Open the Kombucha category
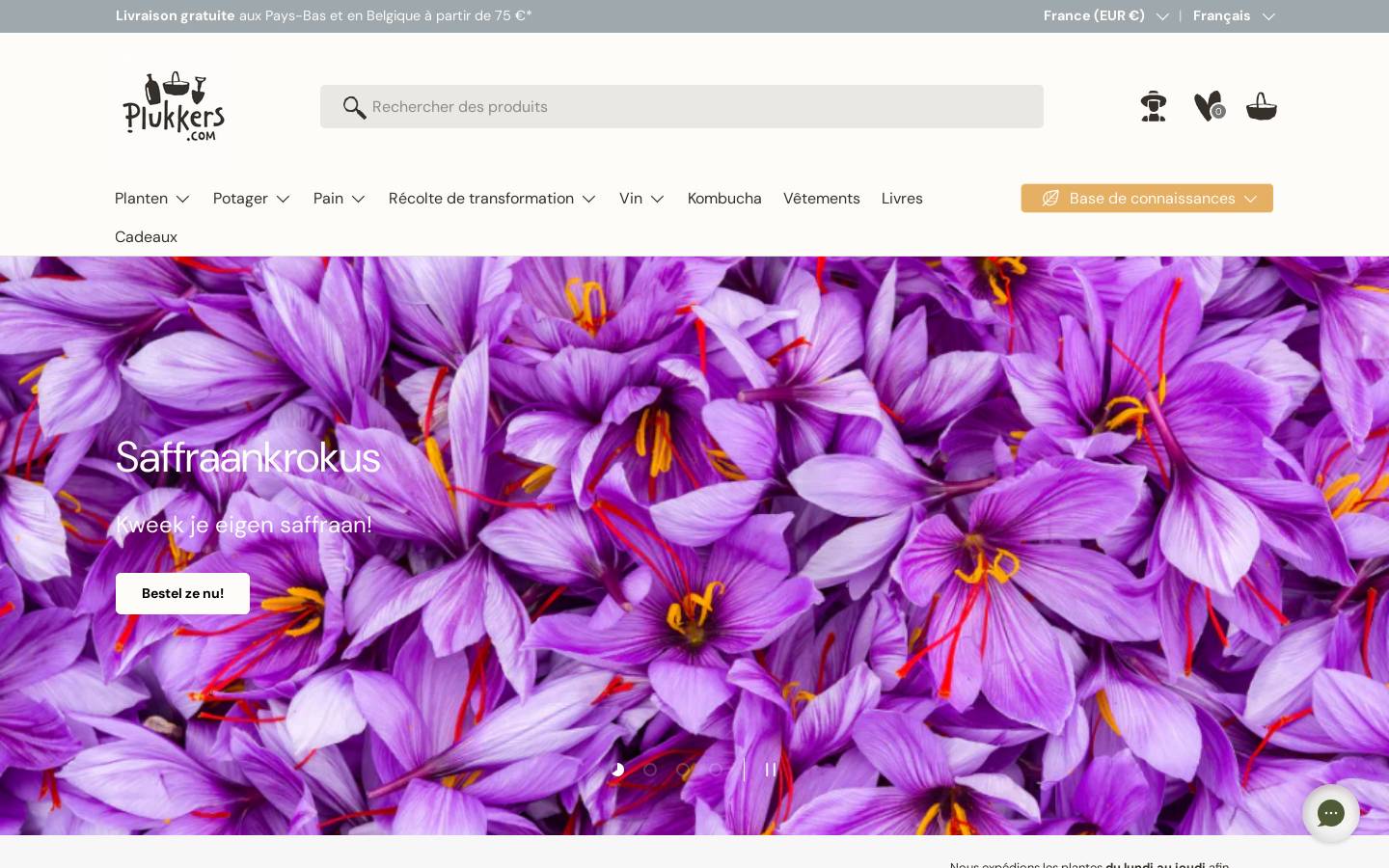Screen dimensions: 1389x868 724,199
